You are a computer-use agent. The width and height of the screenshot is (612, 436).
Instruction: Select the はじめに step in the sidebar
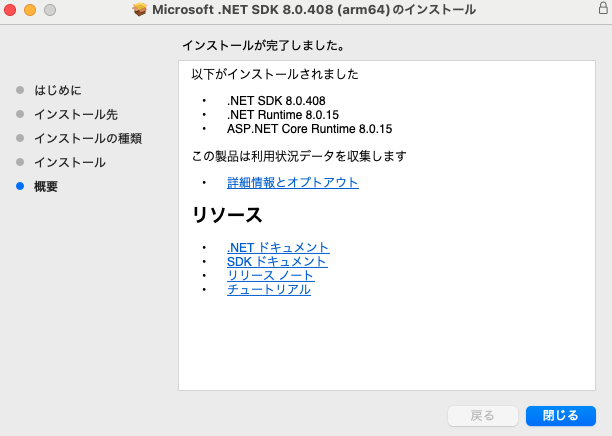pyautogui.click(x=57, y=90)
